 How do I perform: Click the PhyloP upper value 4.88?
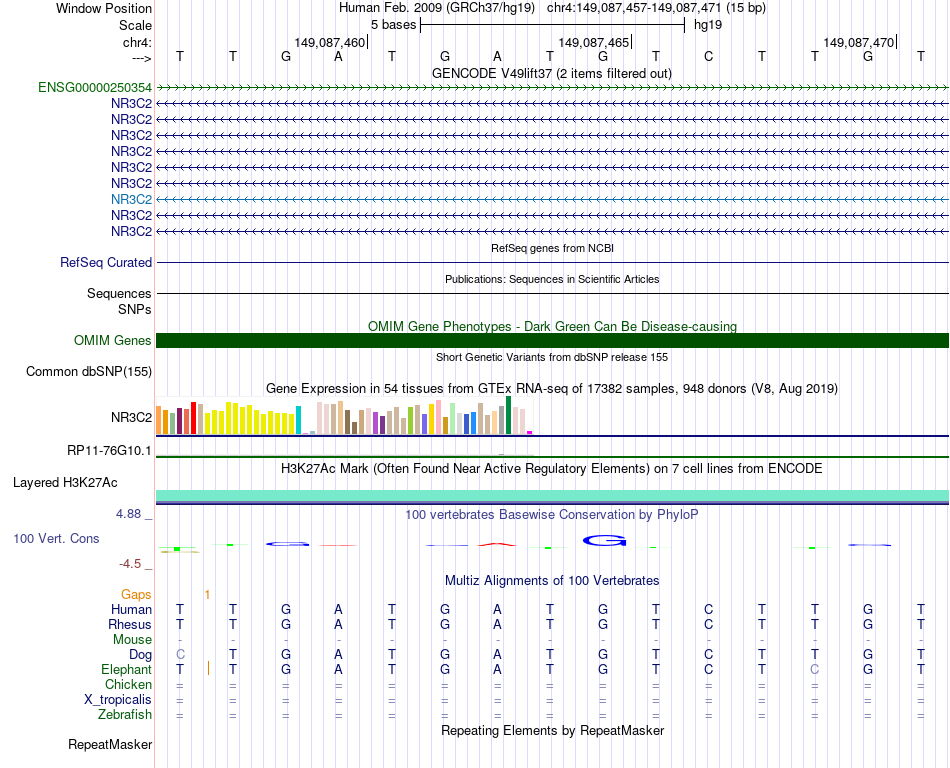point(128,514)
